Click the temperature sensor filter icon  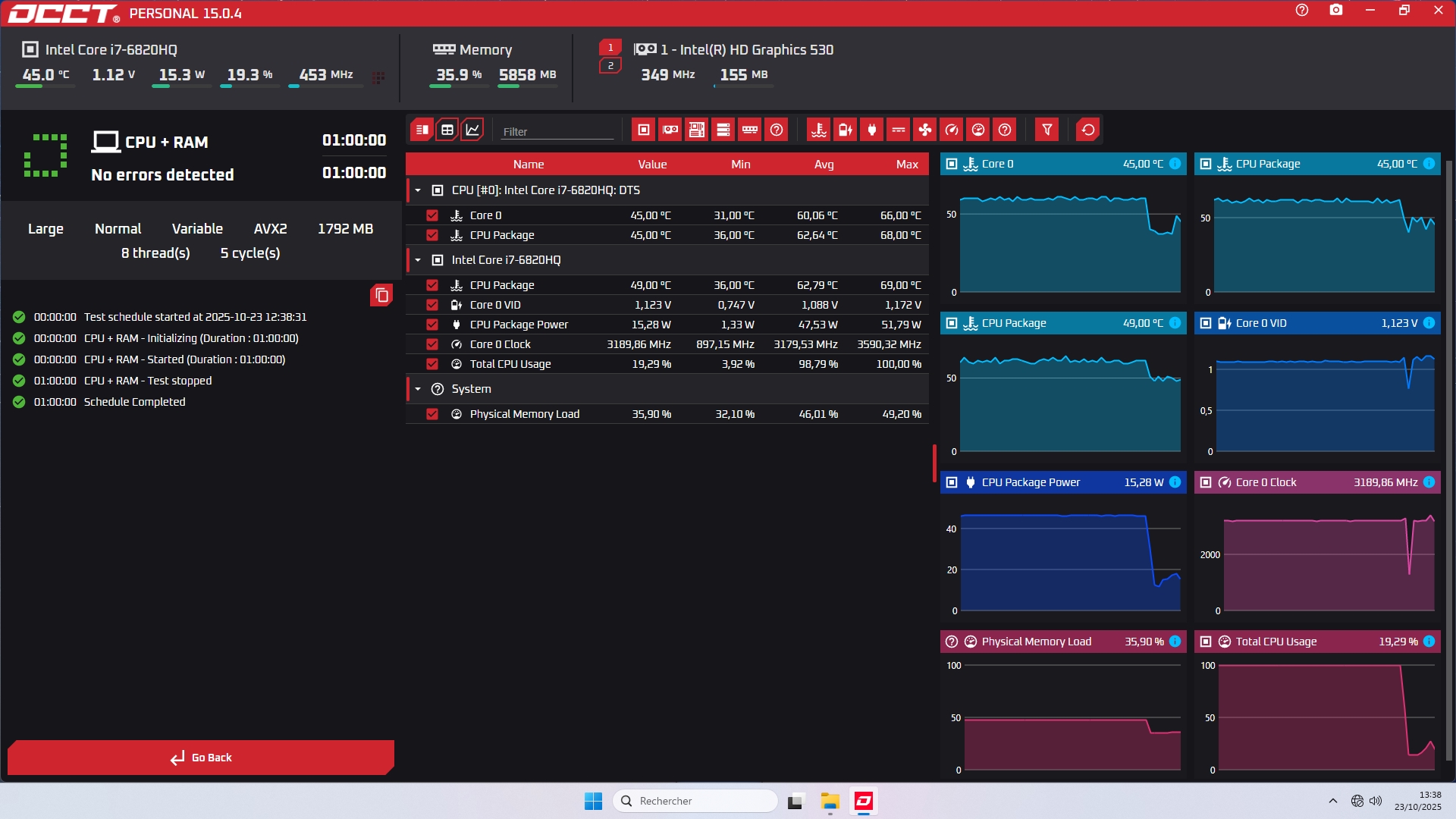818,130
